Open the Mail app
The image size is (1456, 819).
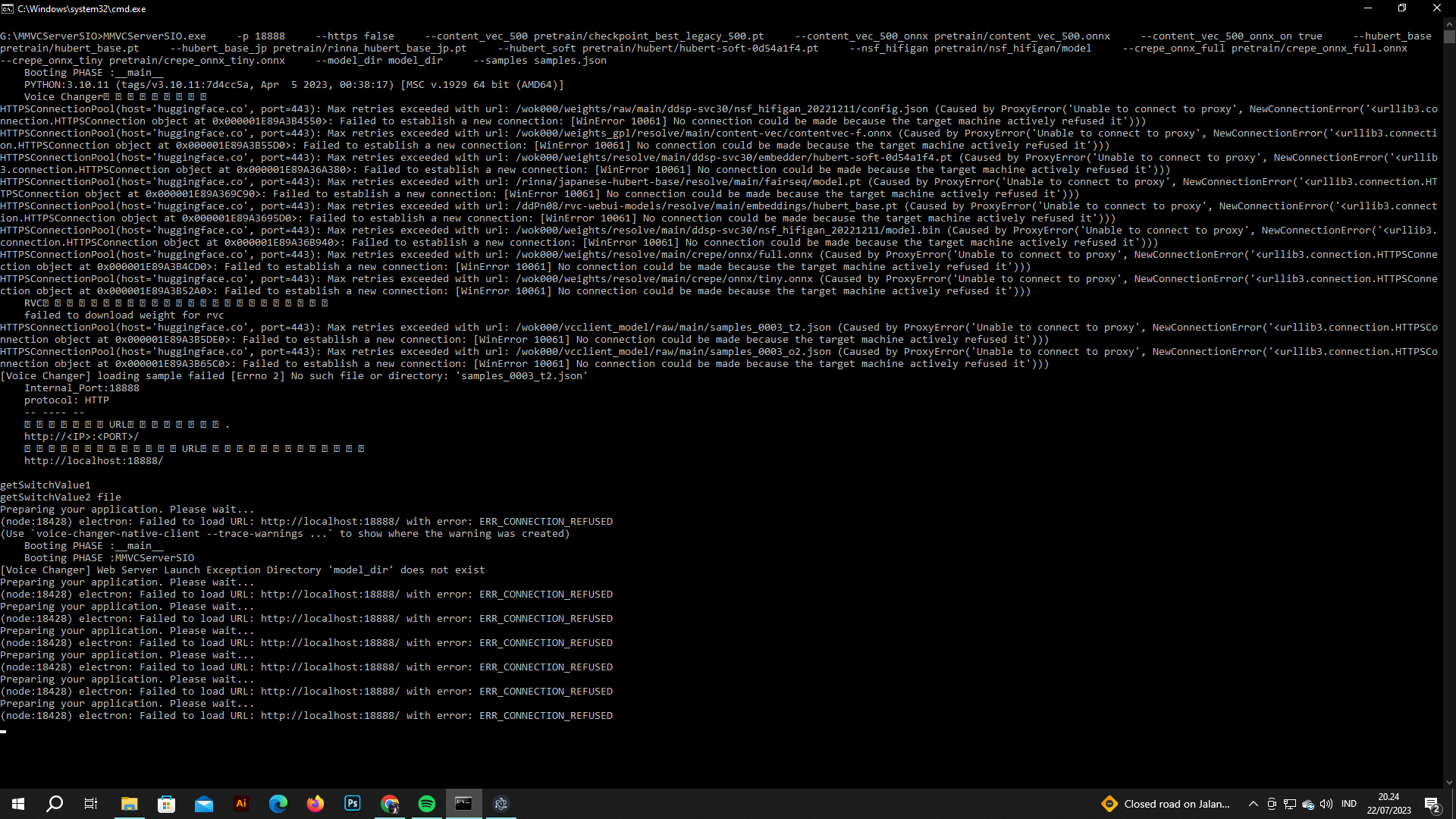[203, 803]
